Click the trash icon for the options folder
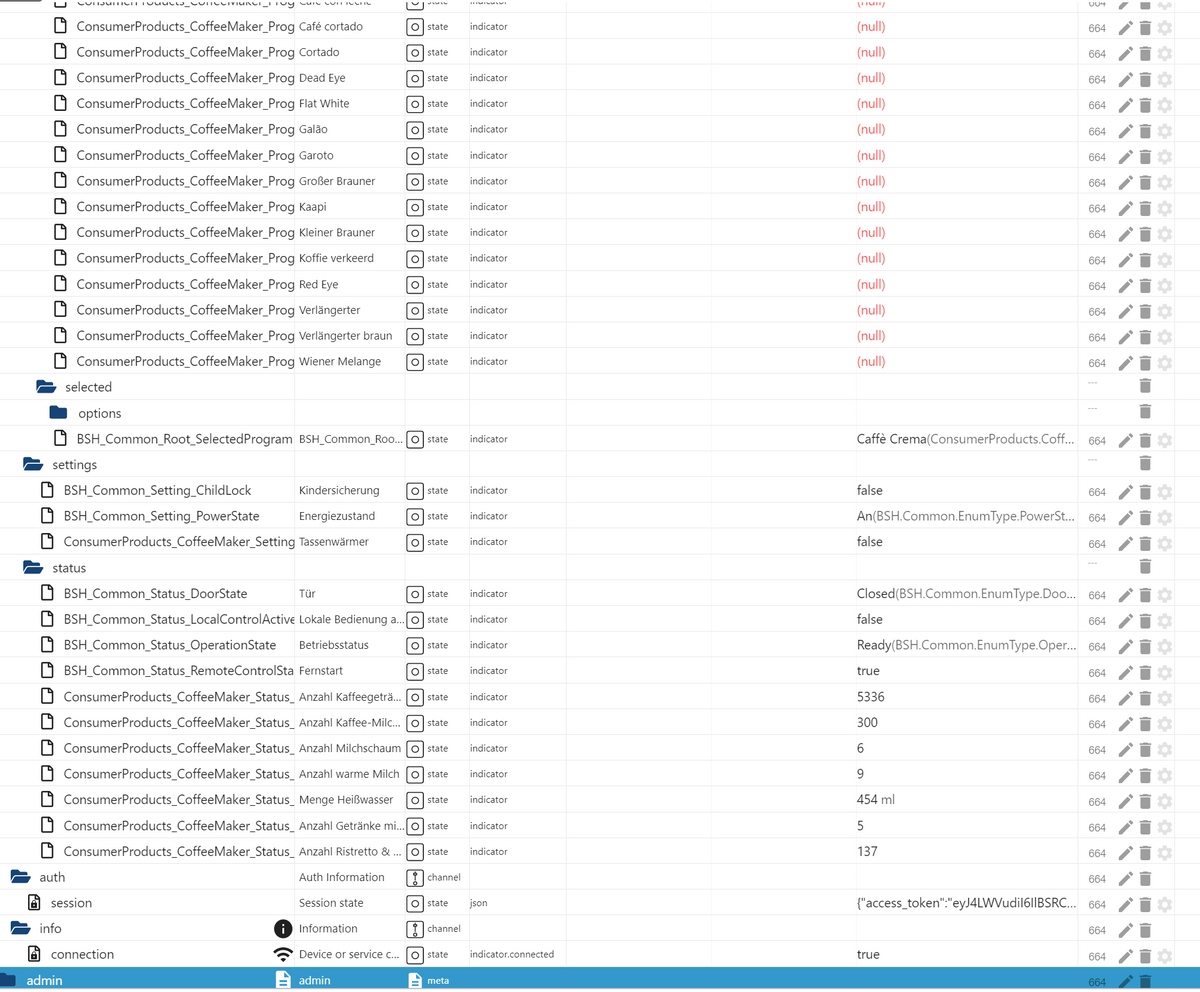The image size is (1200, 992). (x=1145, y=412)
